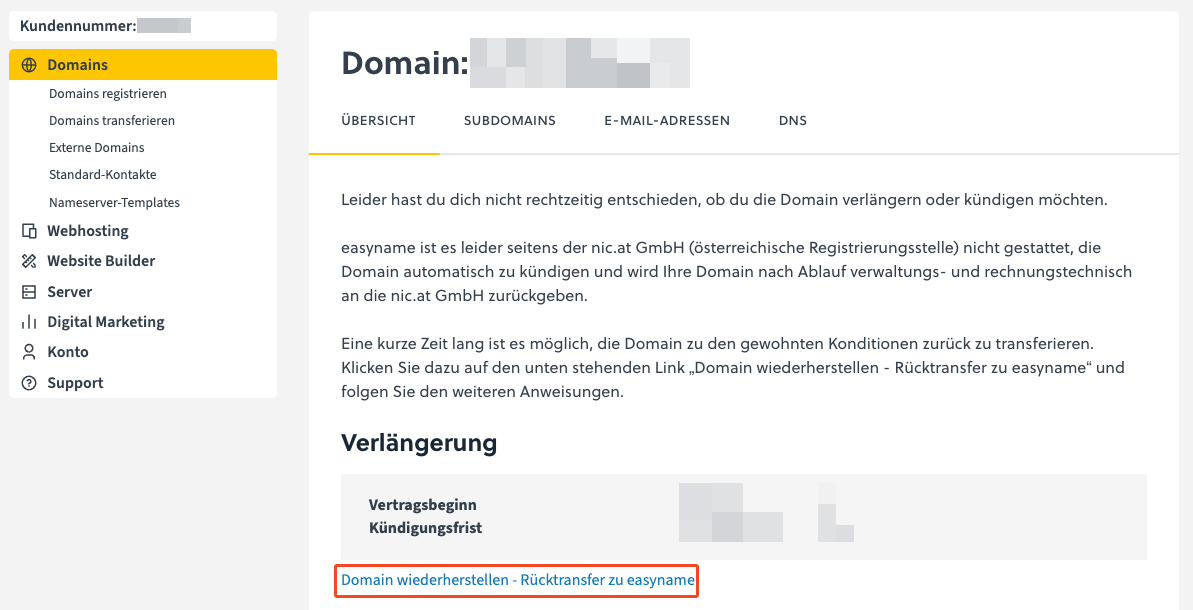Open Nameserver-Templates in the sidebar
The height and width of the screenshot is (610, 1193).
pyautogui.click(x=114, y=202)
